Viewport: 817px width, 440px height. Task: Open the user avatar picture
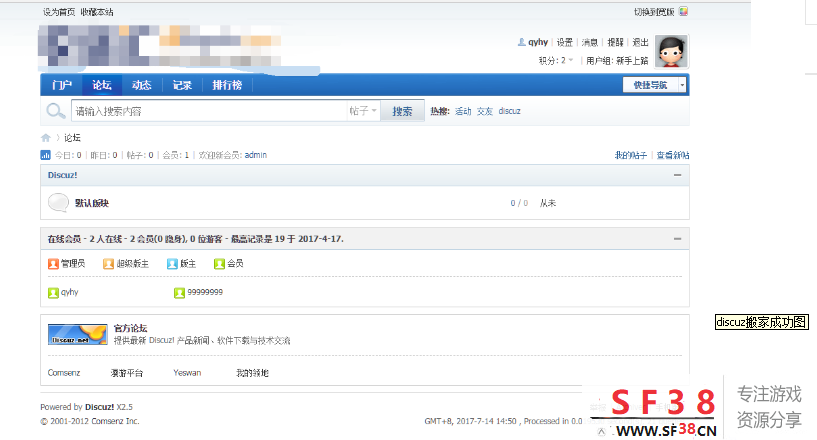(x=672, y=51)
